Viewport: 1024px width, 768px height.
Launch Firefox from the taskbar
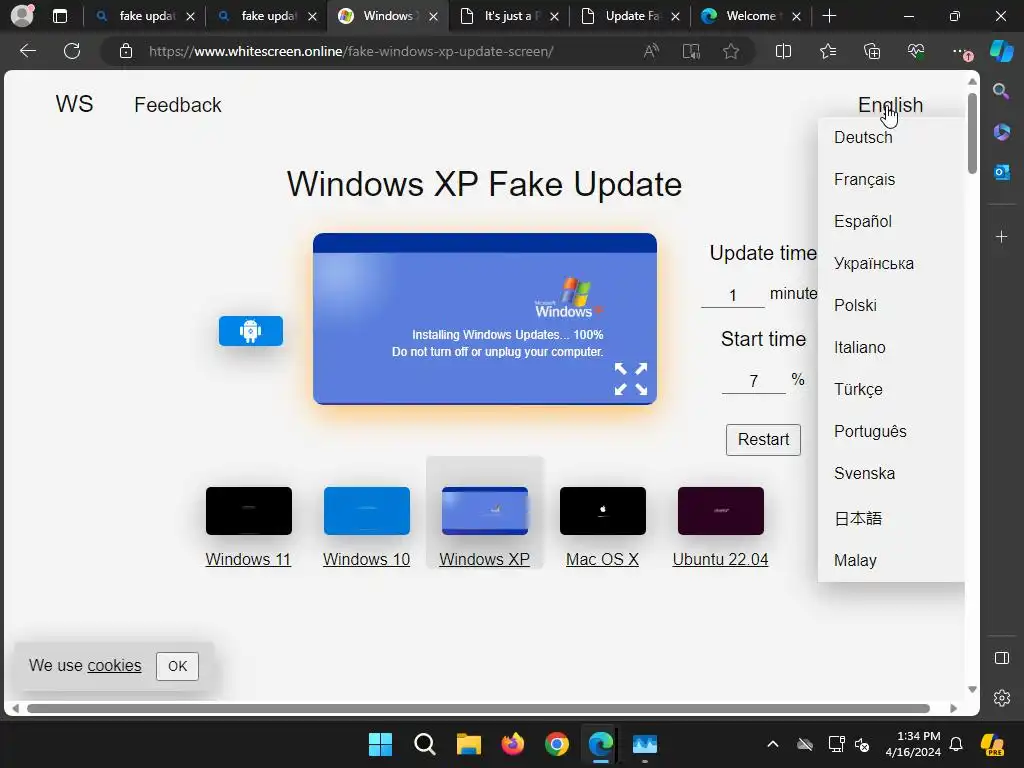(x=513, y=744)
